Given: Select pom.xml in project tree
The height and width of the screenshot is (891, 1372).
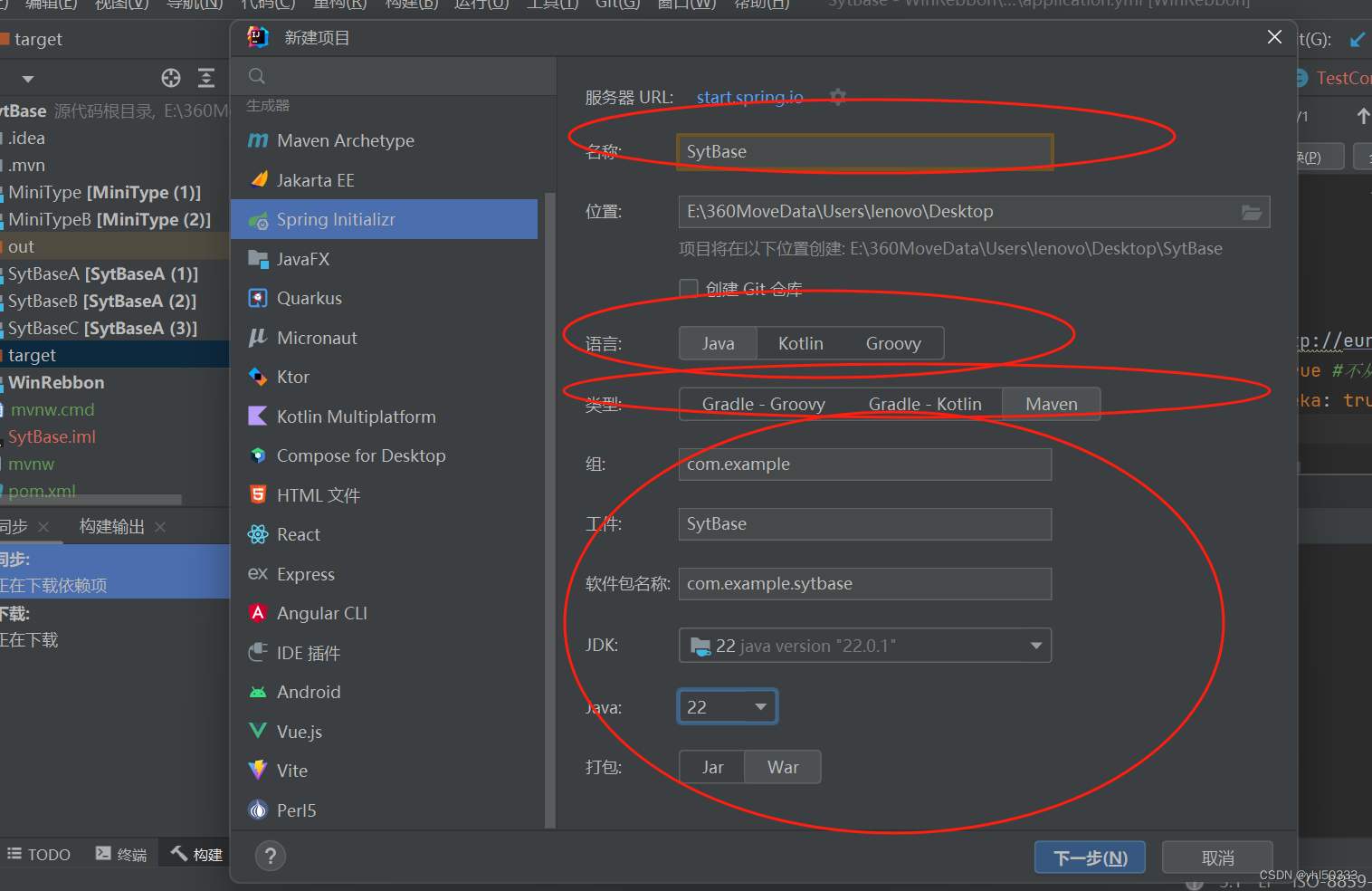Looking at the screenshot, I should [x=42, y=491].
